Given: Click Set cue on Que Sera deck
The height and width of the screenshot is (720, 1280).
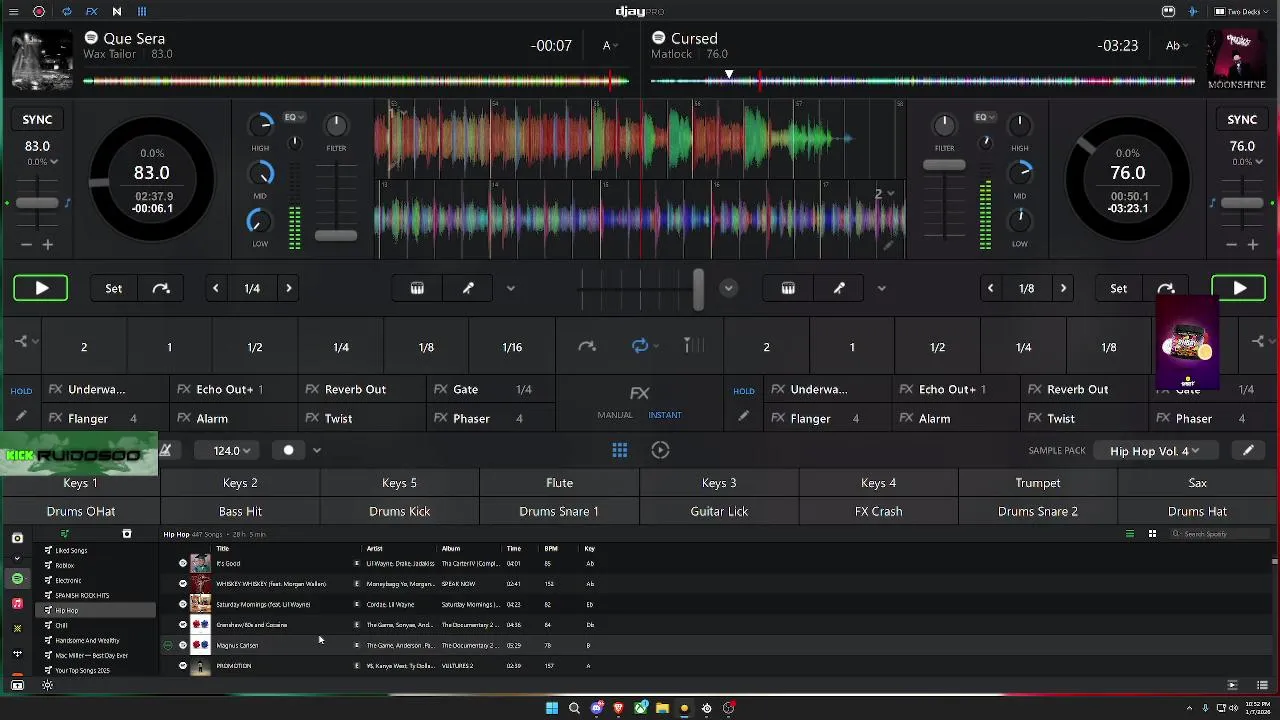Looking at the screenshot, I should [114, 288].
